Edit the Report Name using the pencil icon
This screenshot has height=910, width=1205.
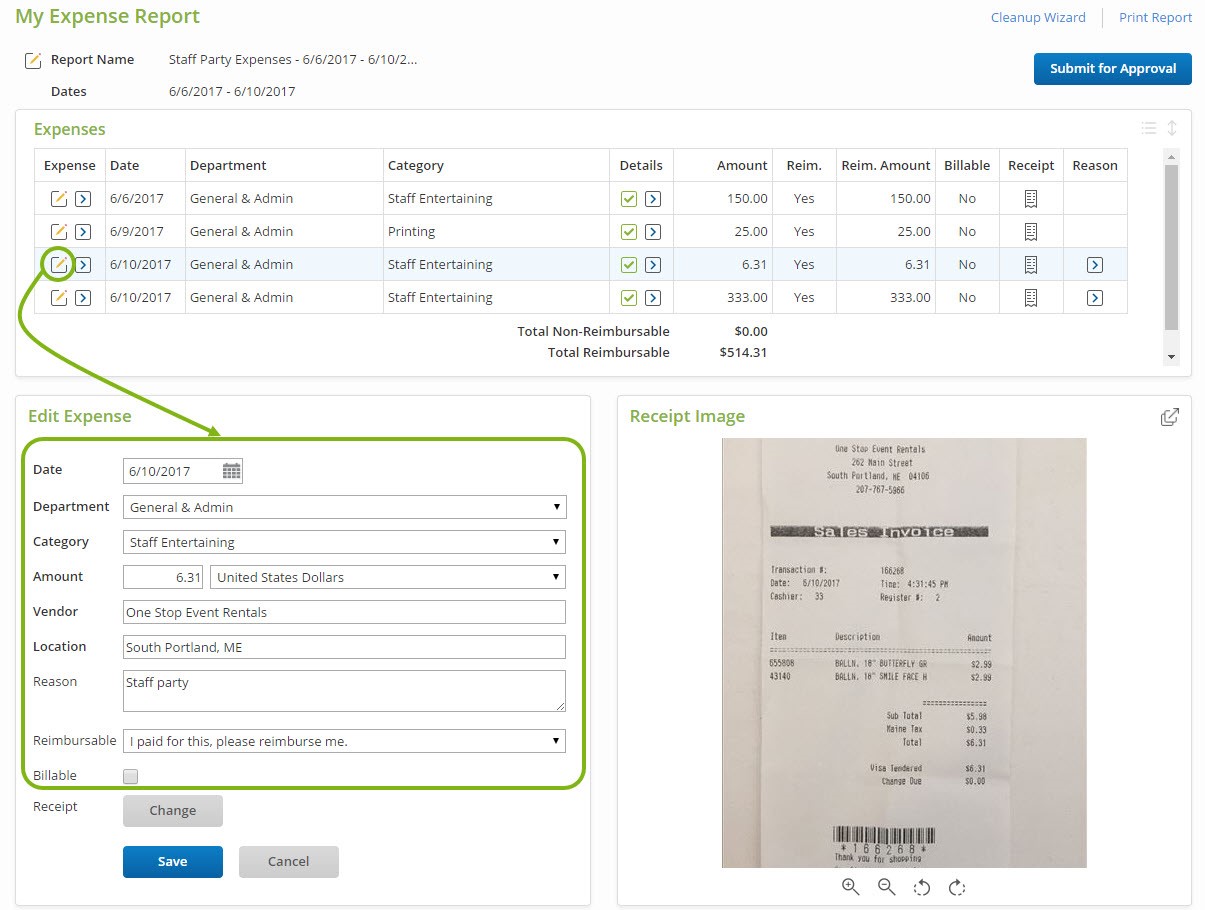[33, 60]
